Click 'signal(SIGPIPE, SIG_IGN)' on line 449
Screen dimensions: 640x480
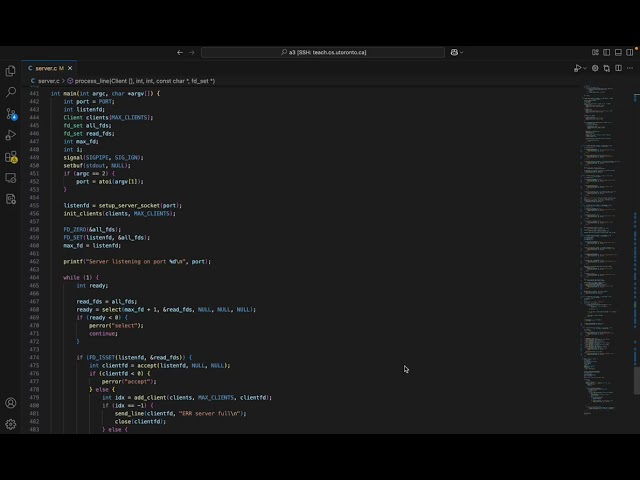103,158
